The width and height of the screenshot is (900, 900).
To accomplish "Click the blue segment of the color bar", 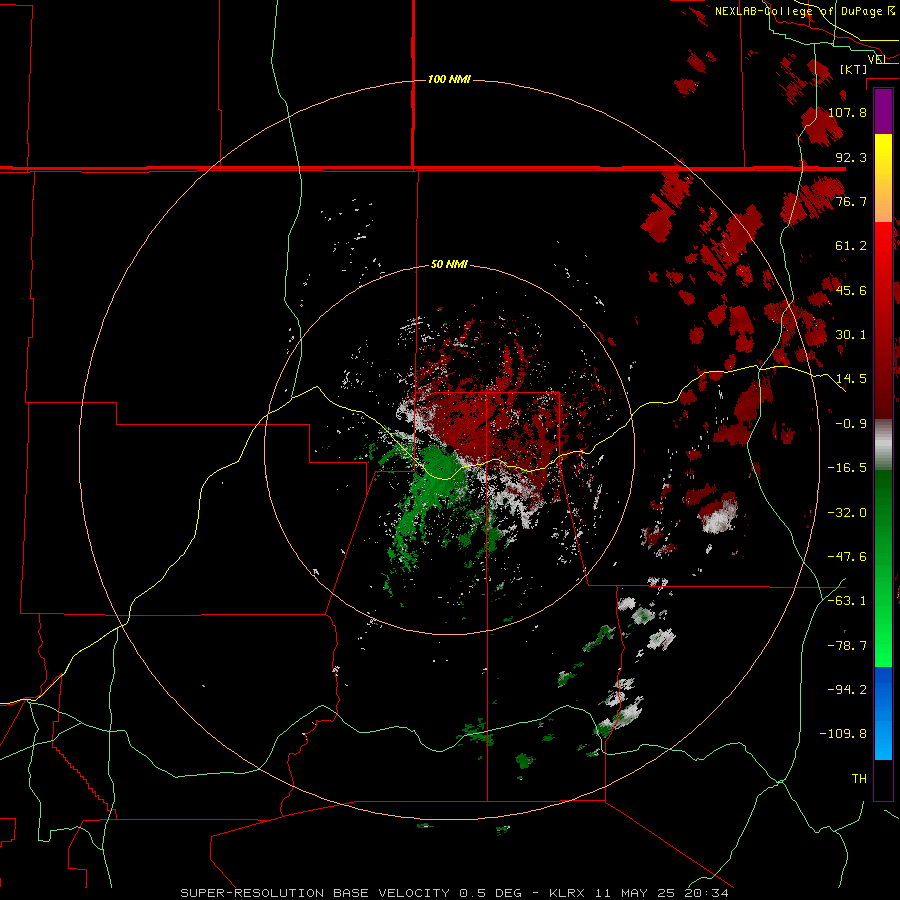I will pyautogui.click(x=883, y=713).
